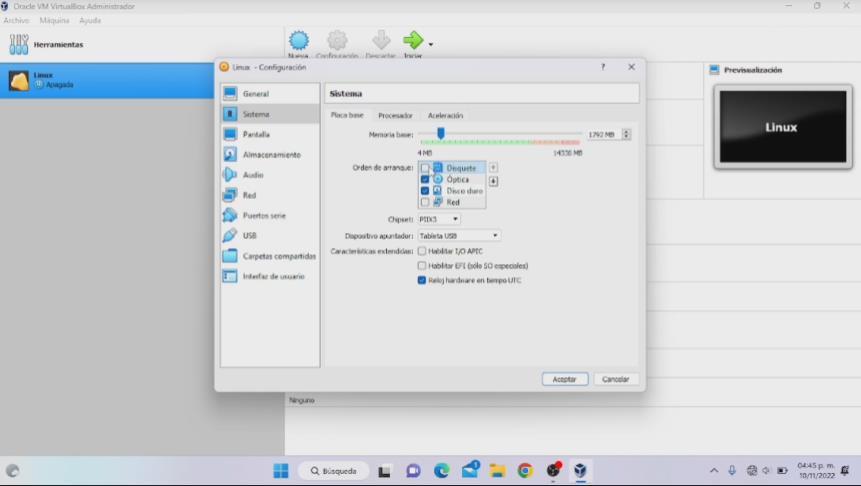Open the Puertos serie settings category
The image size is (861, 486).
(270, 216)
